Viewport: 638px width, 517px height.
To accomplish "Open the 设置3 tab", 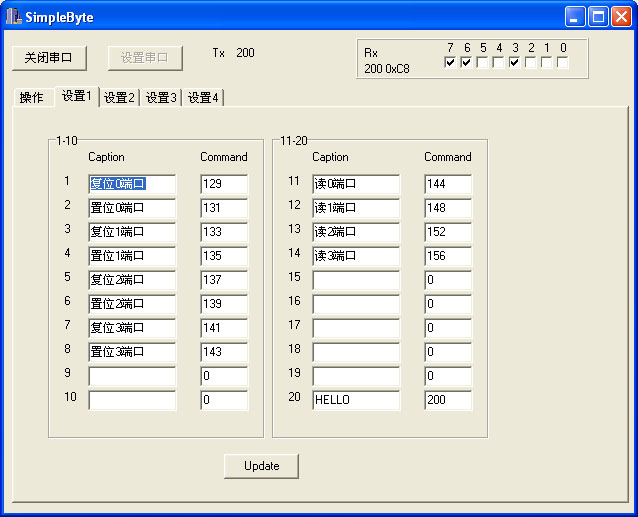I will pos(161,98).
